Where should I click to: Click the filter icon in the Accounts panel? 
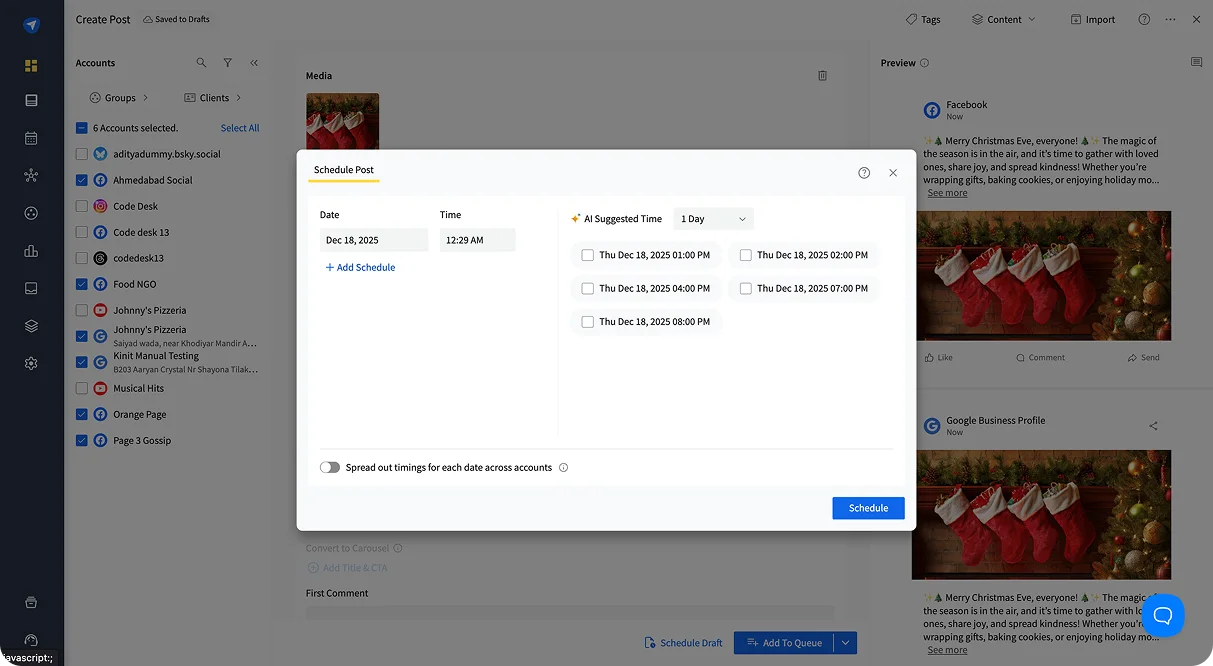point(227,62)
